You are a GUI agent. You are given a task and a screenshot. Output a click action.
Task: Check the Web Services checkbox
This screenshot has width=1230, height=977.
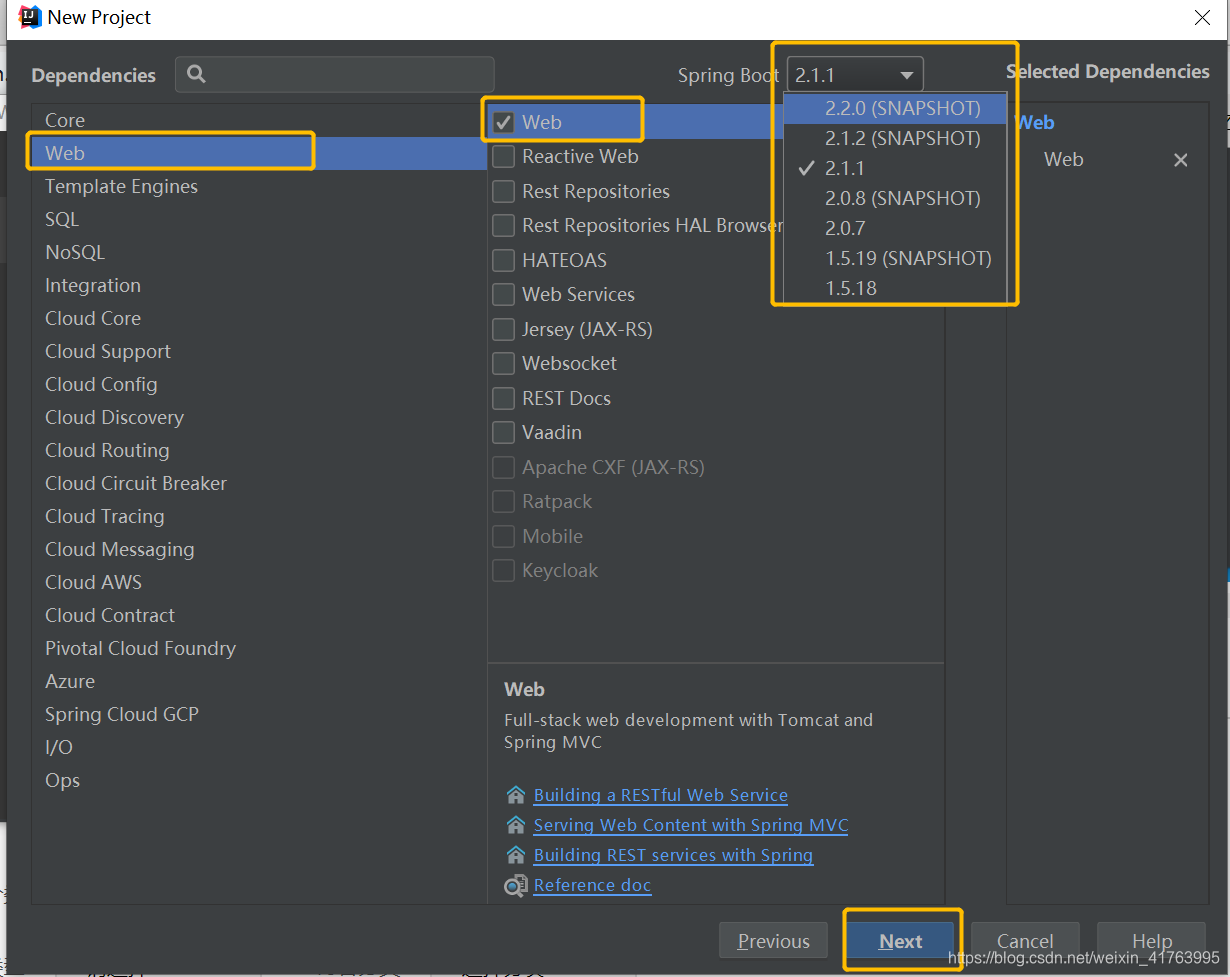click(x=504, y=295)
